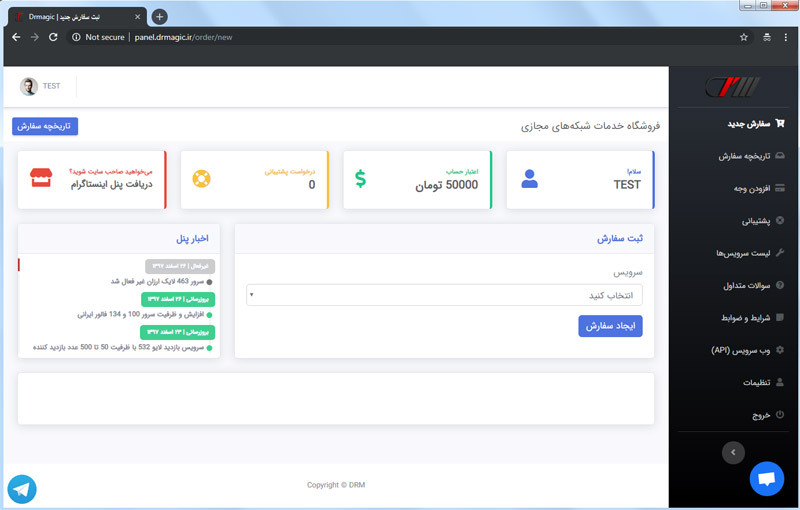Click the gray inactive news tag badge
The height and width of the screenshot is (510, 800).
coord(180,266)
